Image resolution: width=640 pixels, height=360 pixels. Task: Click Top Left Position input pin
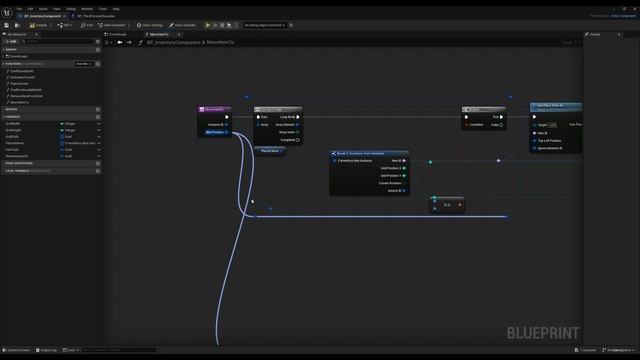[535, 140]
